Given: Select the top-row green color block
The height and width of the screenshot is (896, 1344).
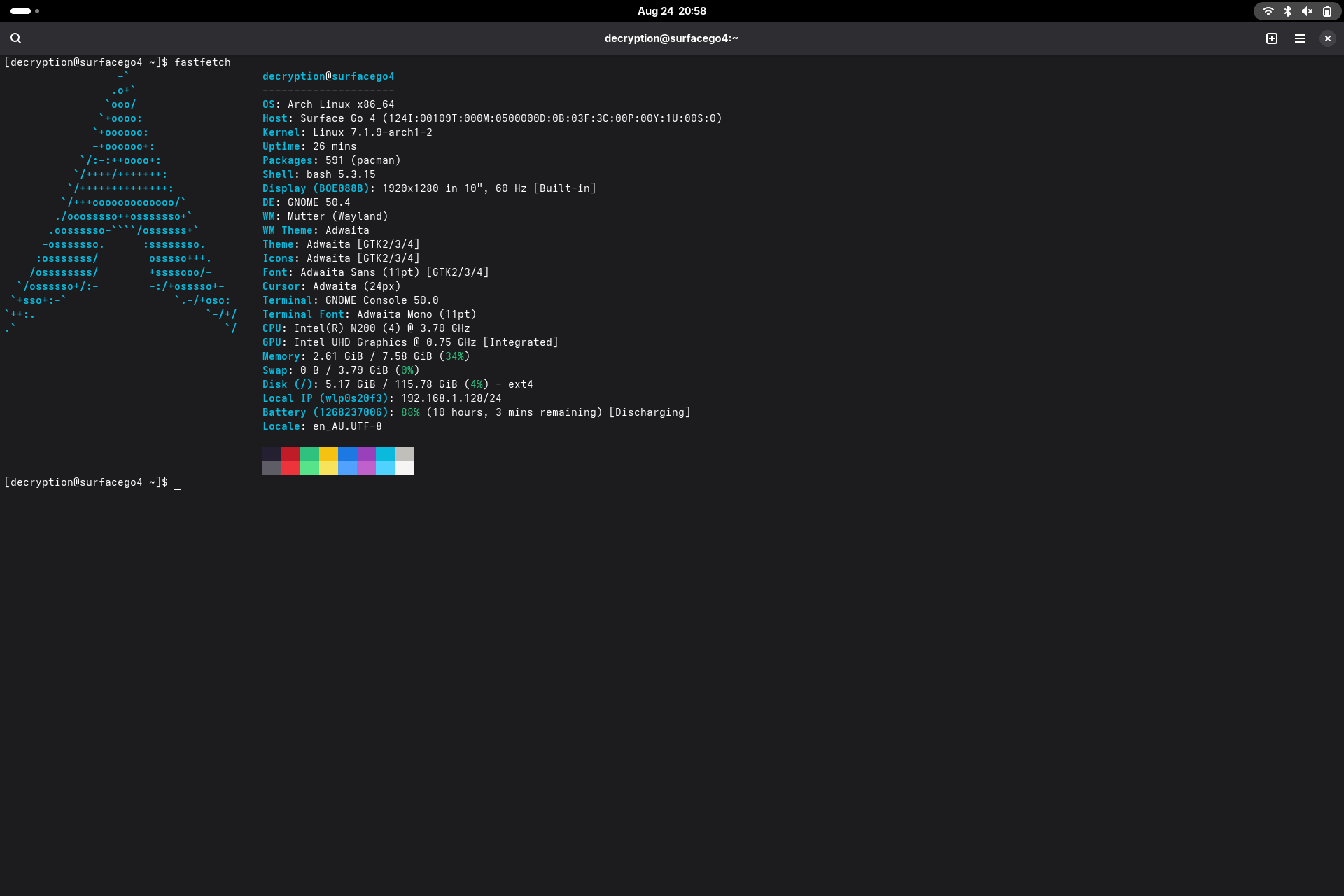Looking at the screenshot, I should pyautogui.click(x=309, y=454).
